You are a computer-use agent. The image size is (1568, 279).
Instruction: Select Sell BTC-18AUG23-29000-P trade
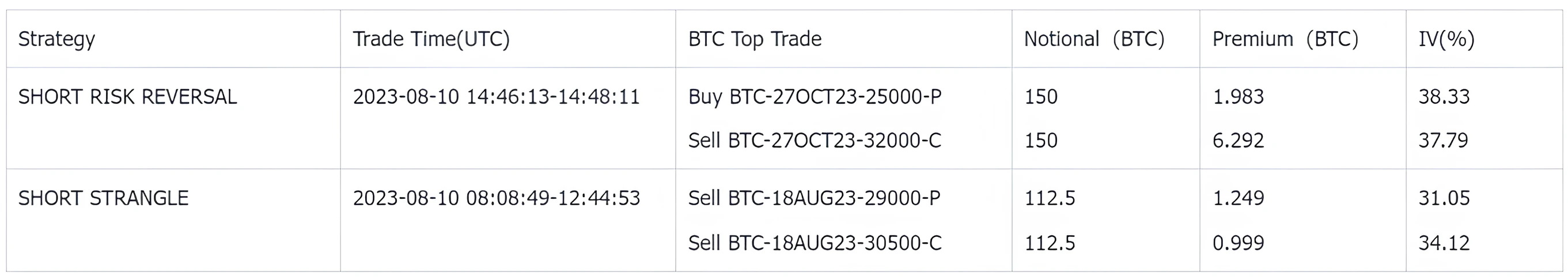click(x=814, y=198)
